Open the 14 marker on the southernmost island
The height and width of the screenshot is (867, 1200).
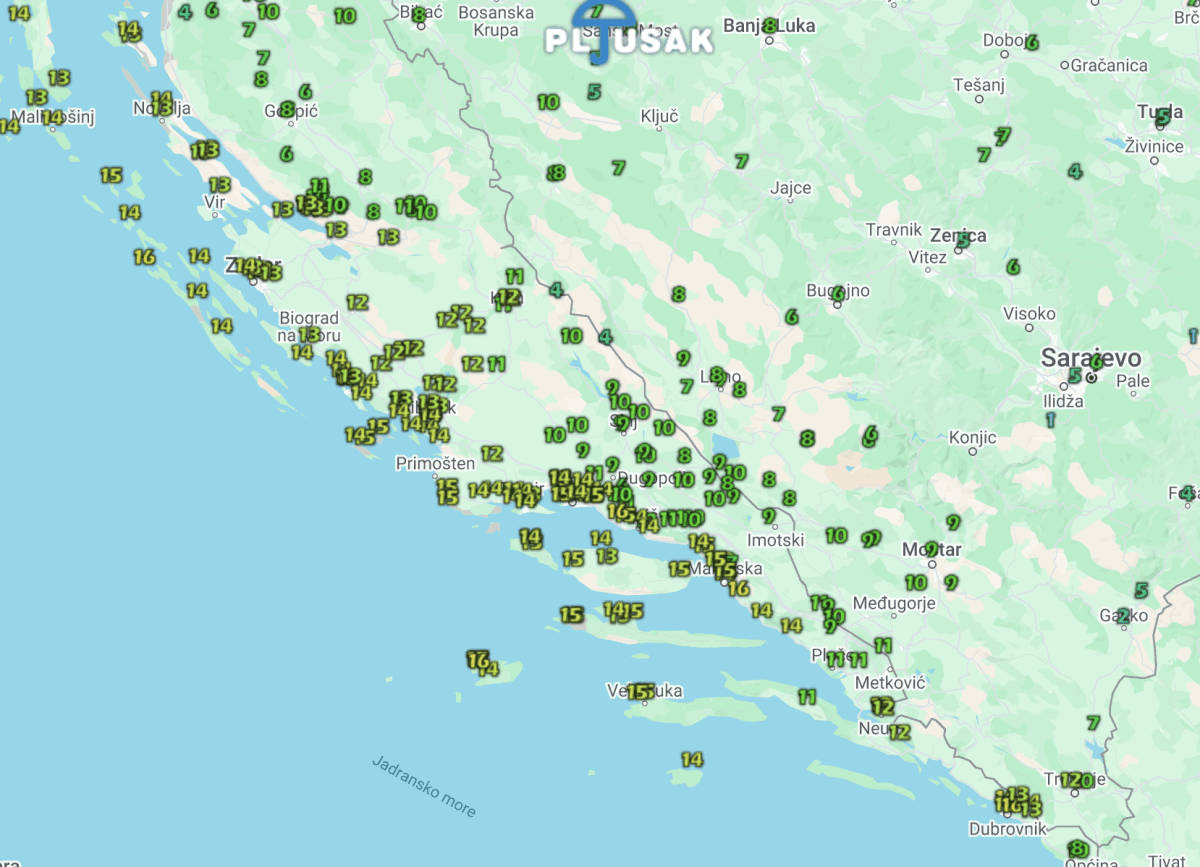click(692, 759)
